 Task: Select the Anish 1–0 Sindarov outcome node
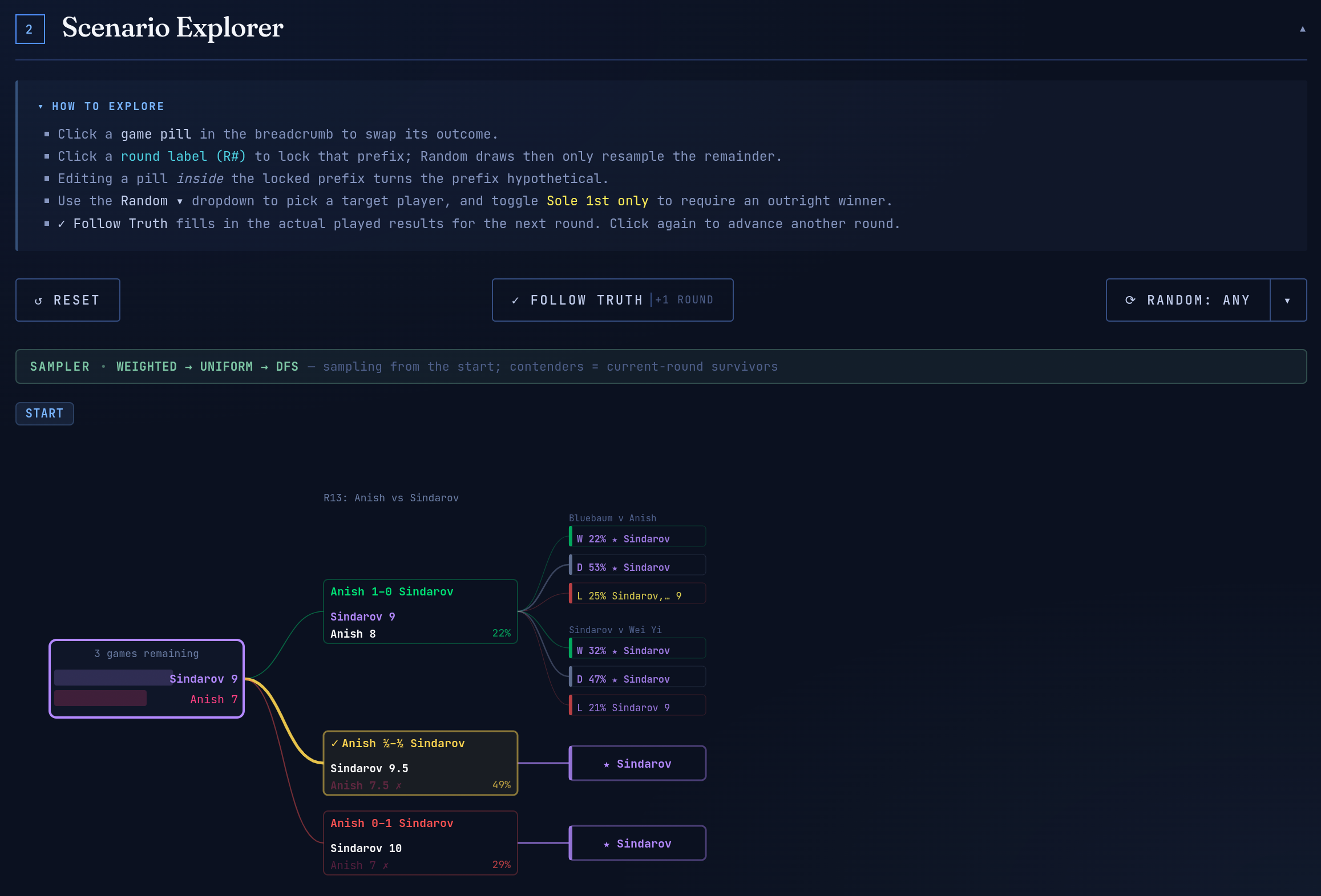420,611
